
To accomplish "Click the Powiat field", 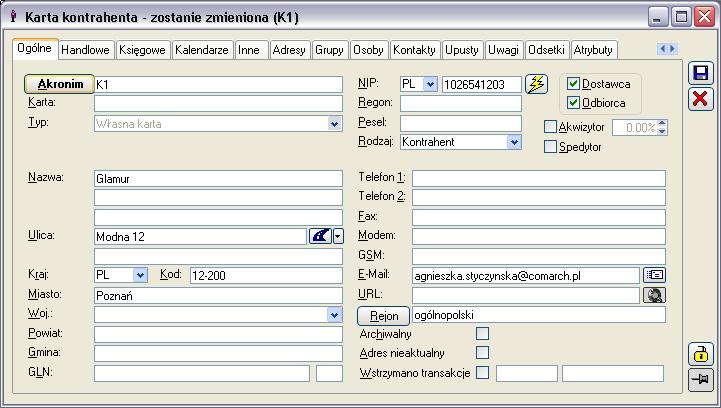I will [218, 334].
